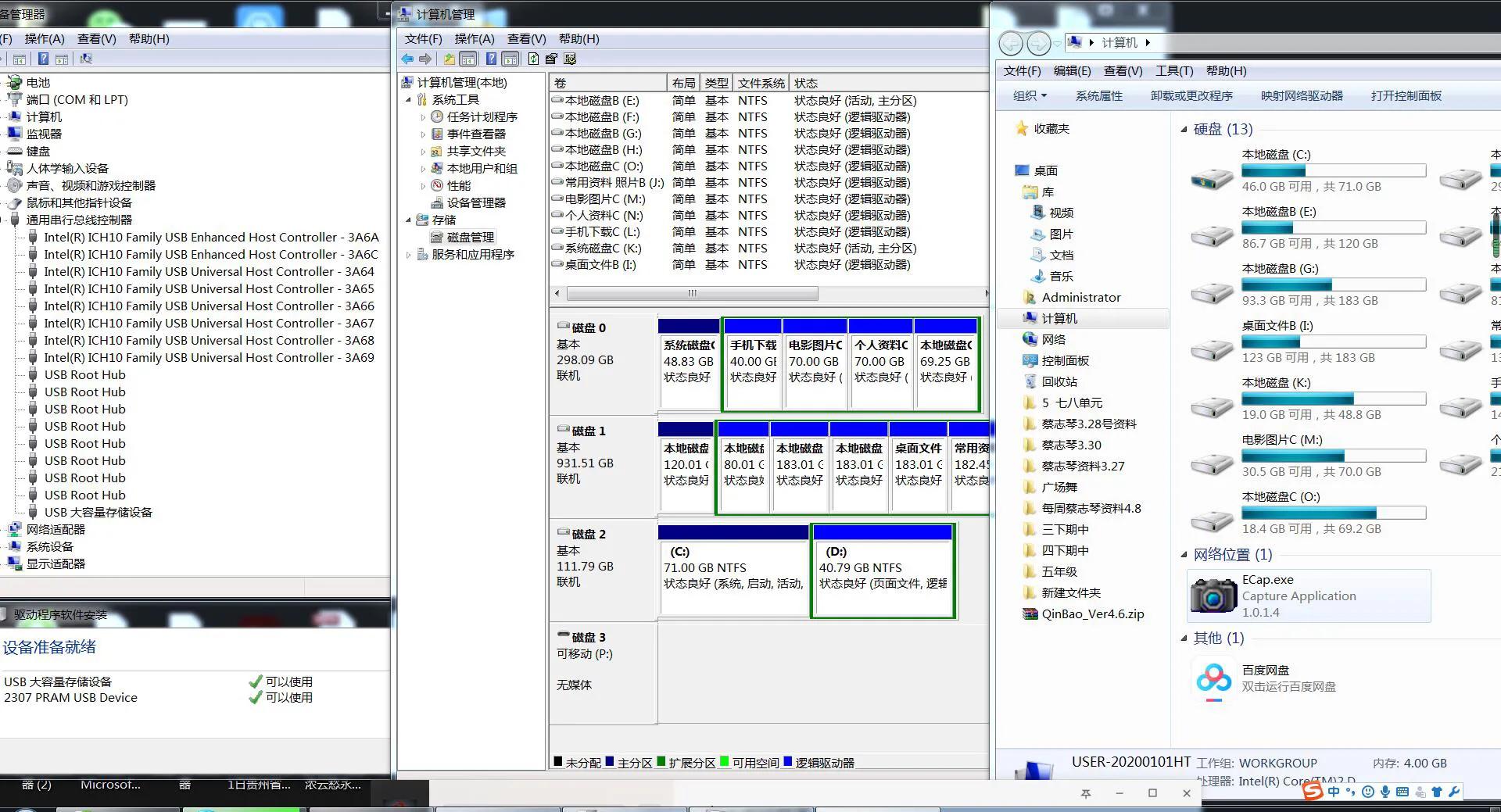Pin the bottom window with the pin icon
The image size is (1501, 812).
[1086, 793]
